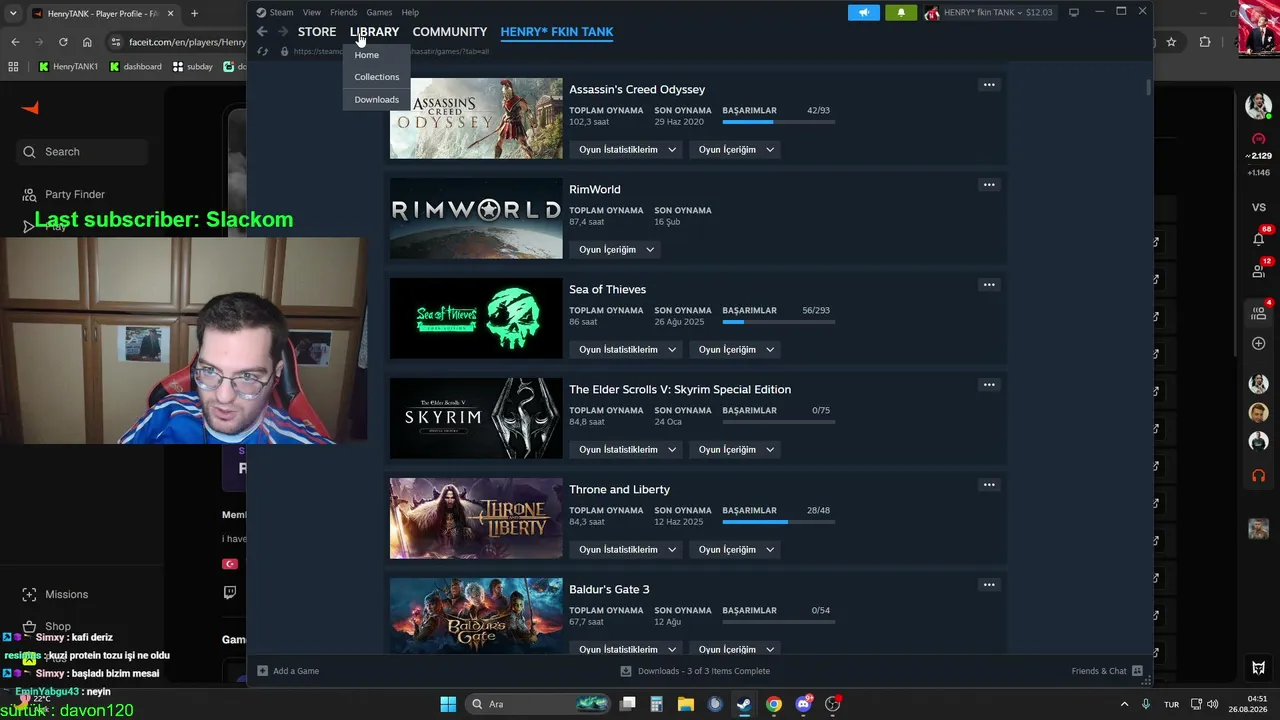Expand Oyun İstatistiklerim for Sea of Thieves

point(628,350)
